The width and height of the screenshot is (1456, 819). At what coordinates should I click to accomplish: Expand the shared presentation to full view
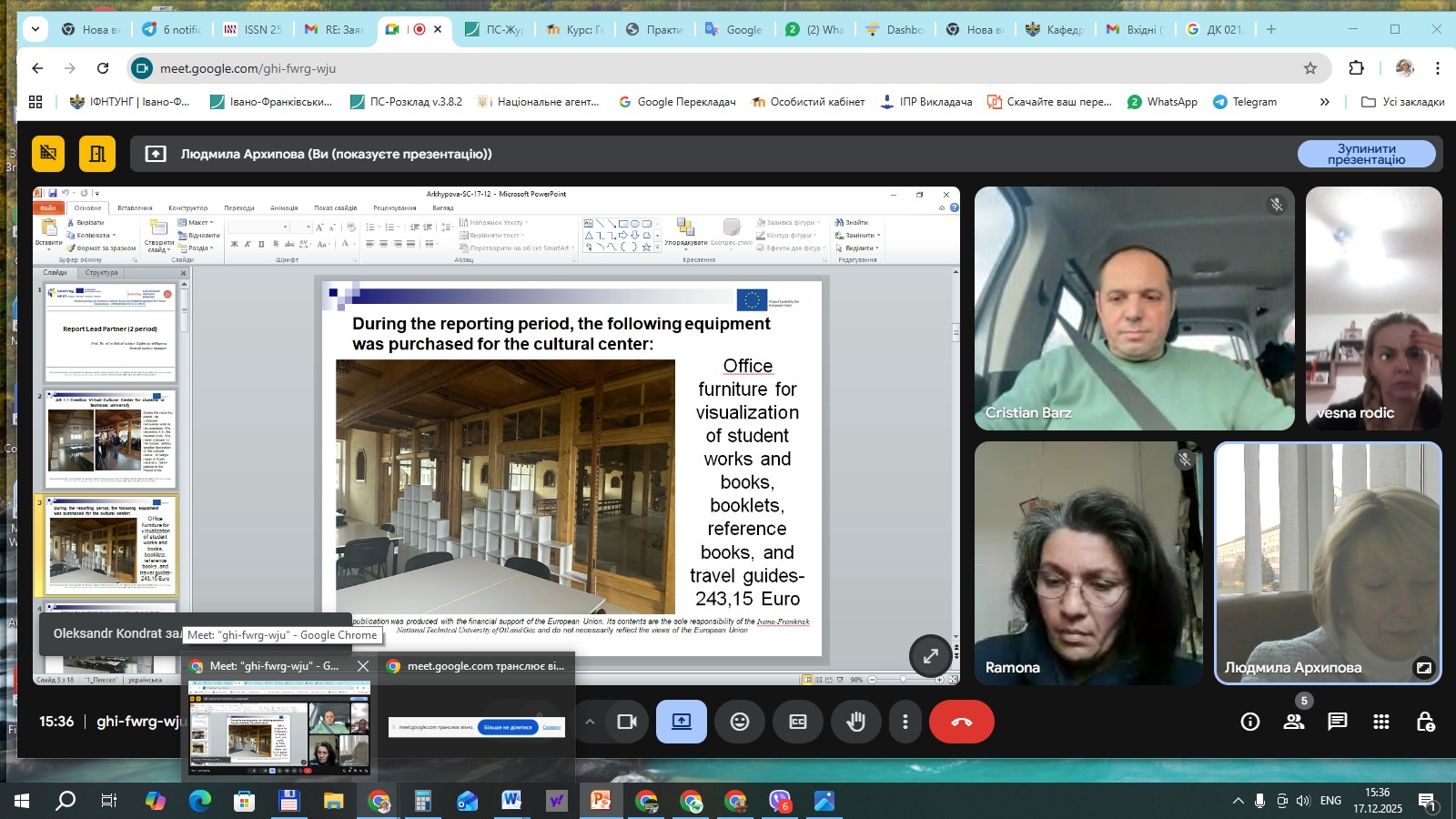[930, 656]
